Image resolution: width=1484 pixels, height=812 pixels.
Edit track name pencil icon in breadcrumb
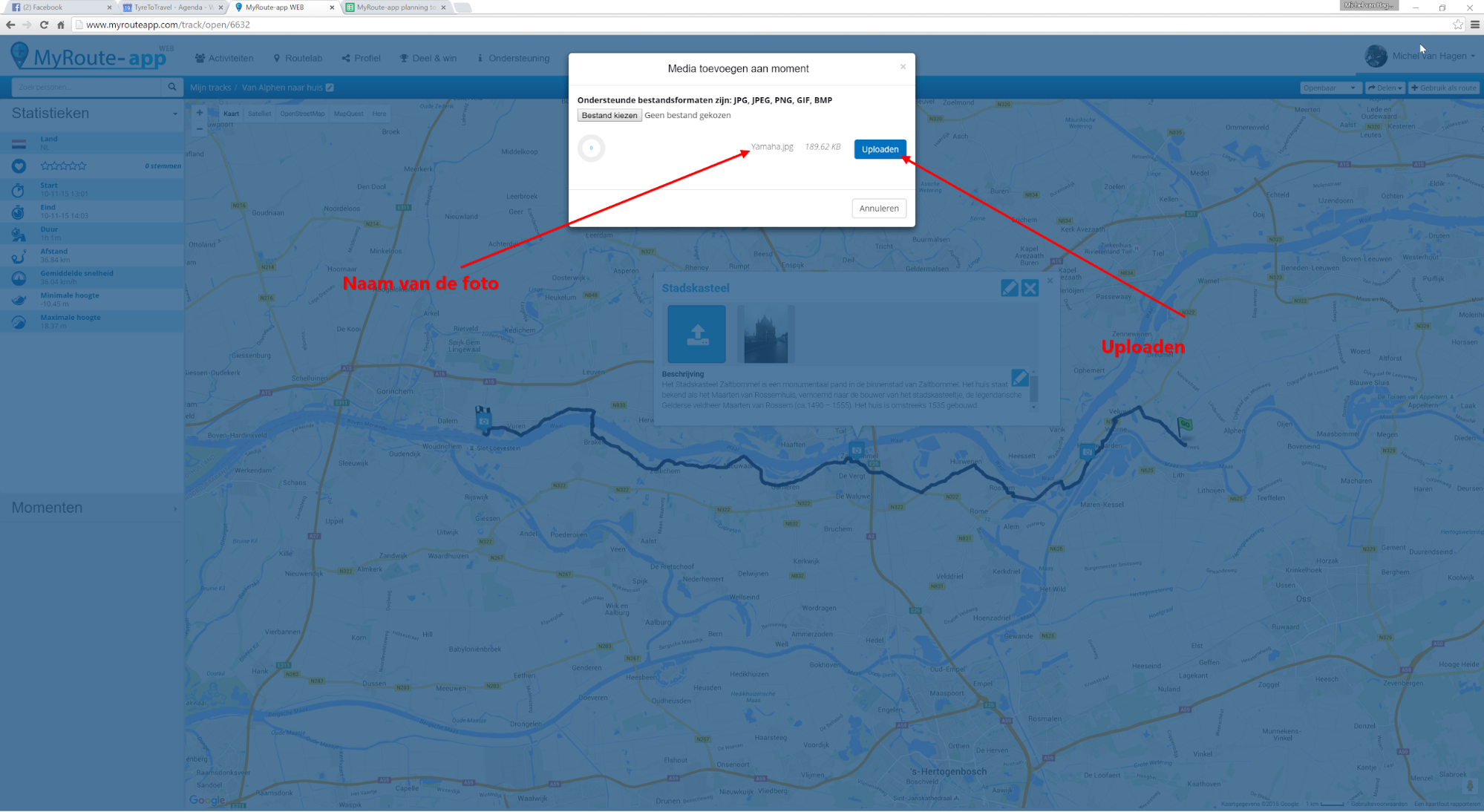(x=330, y=88)
